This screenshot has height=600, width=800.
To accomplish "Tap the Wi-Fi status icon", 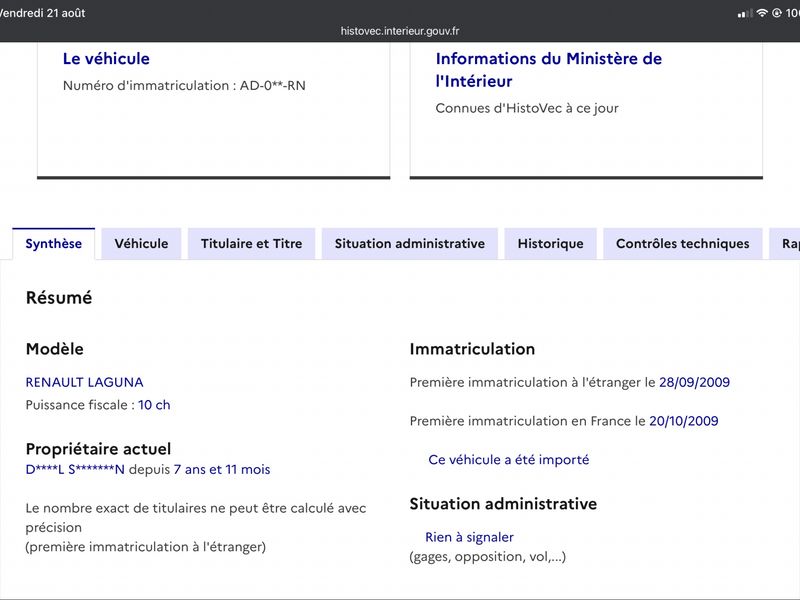I will click(x=762, y=13).
